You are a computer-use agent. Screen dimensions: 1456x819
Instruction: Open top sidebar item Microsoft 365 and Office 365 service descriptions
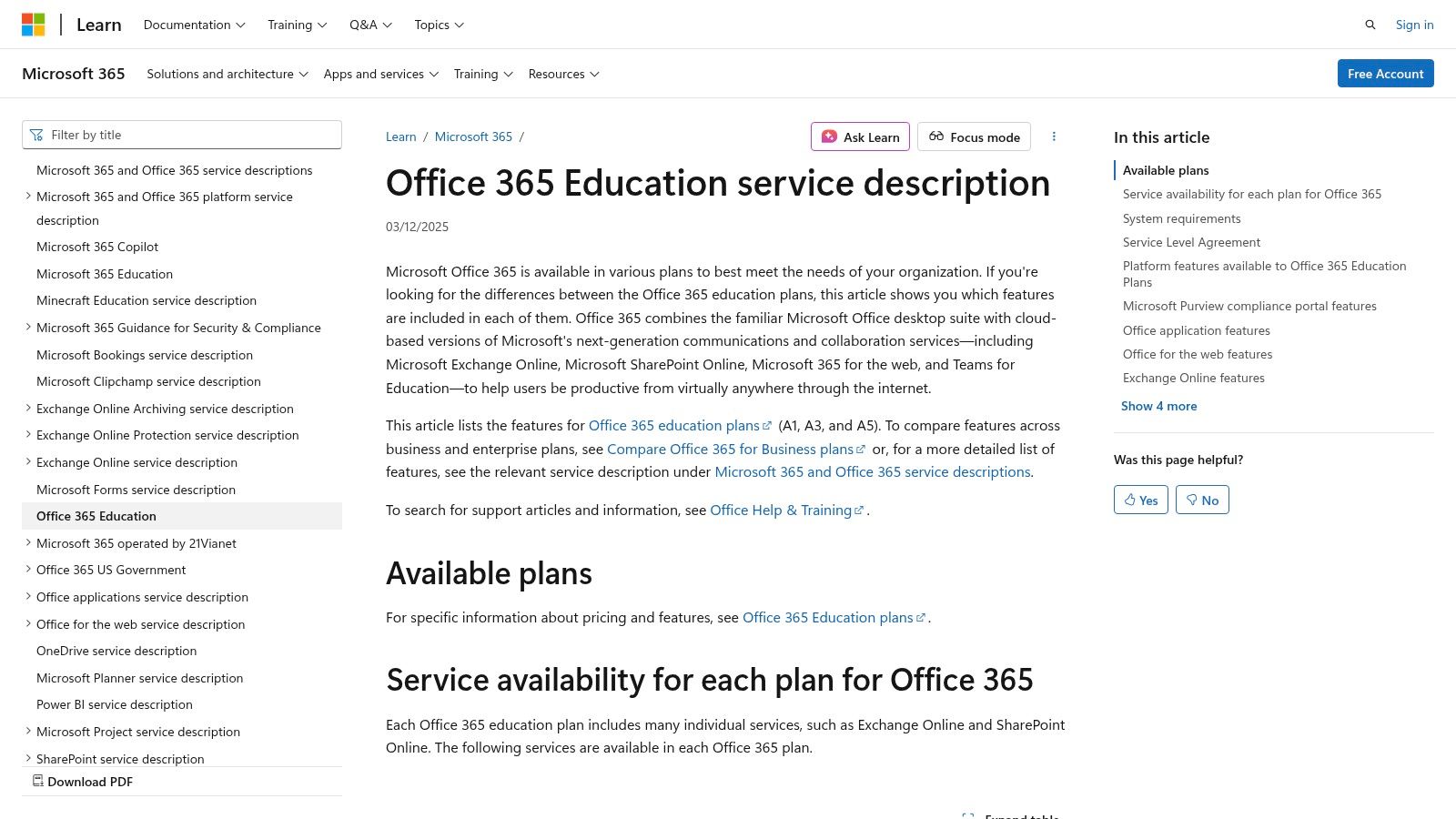point(174,170)
